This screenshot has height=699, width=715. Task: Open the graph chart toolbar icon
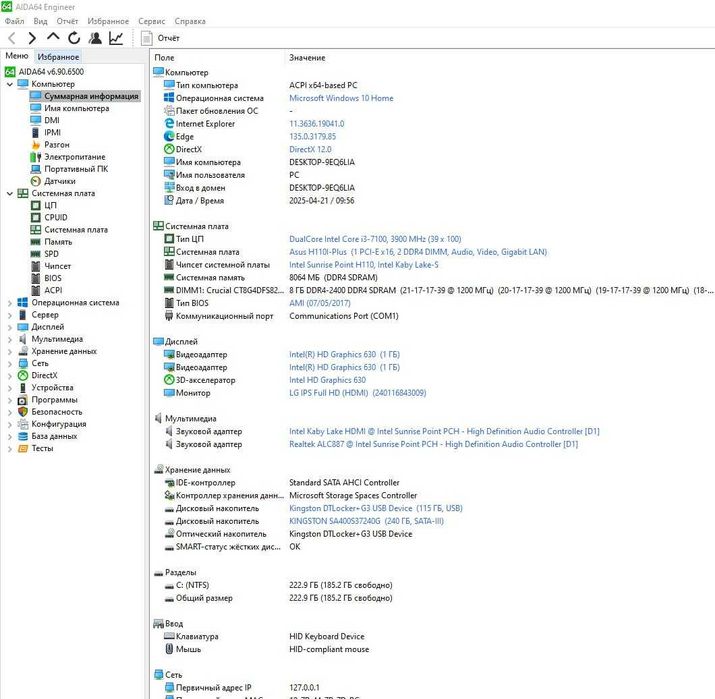116,38
